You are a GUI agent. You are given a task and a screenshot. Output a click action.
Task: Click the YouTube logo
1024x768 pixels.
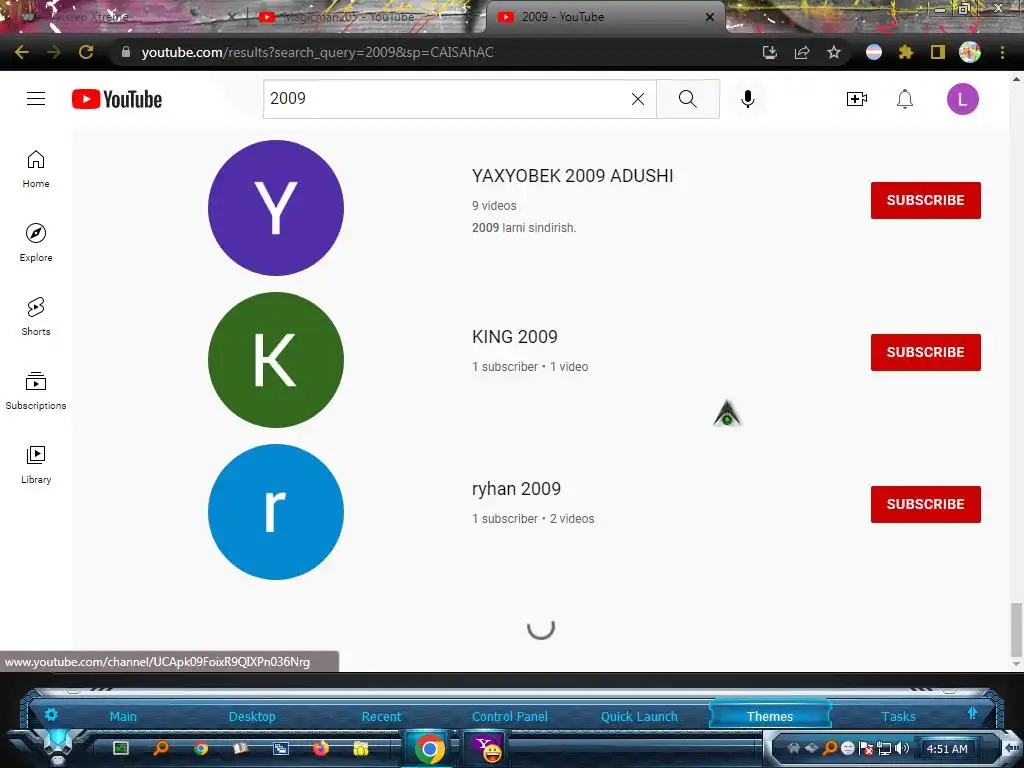click(x=117, y=99)
